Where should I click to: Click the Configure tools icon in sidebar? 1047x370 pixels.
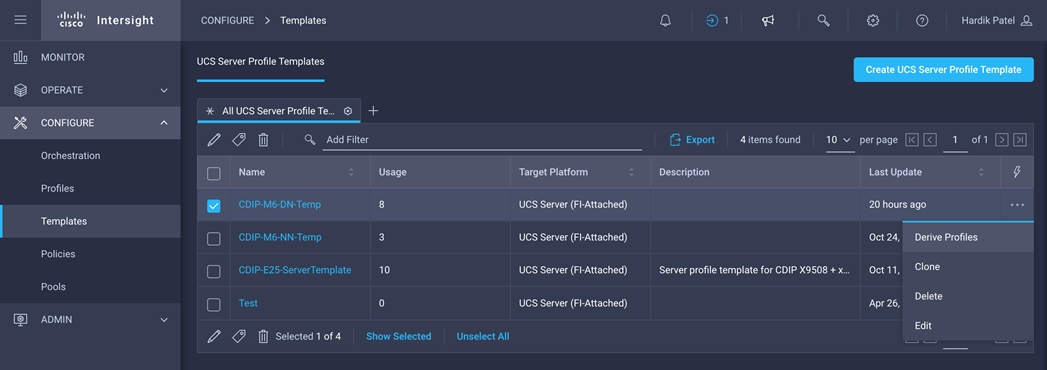coord(20,123)
